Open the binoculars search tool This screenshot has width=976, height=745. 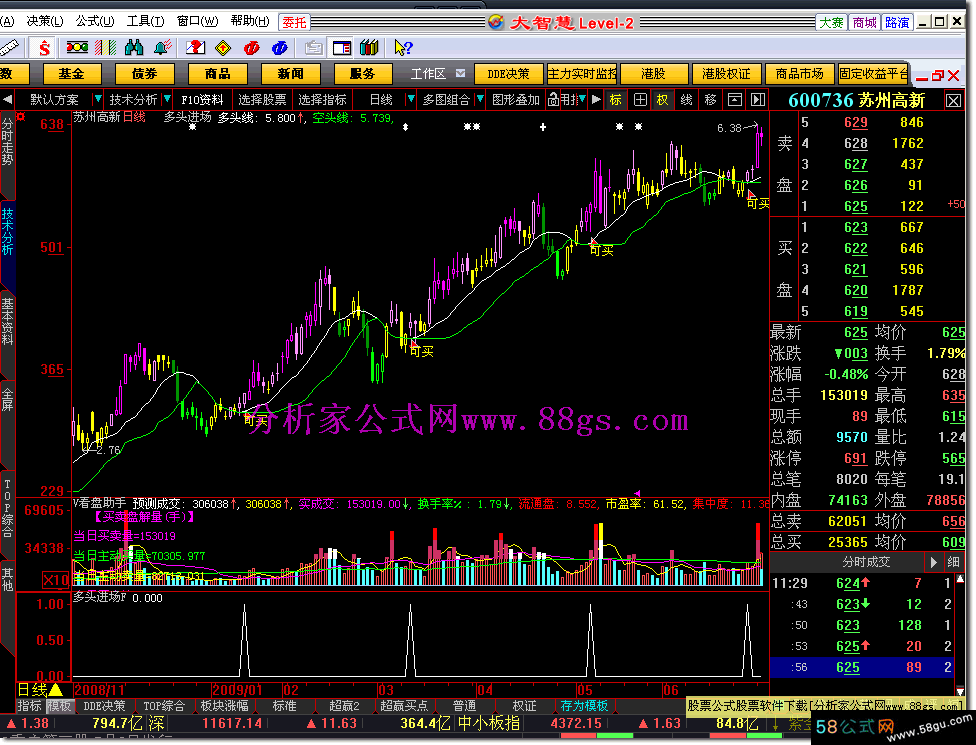pos(134,47)
